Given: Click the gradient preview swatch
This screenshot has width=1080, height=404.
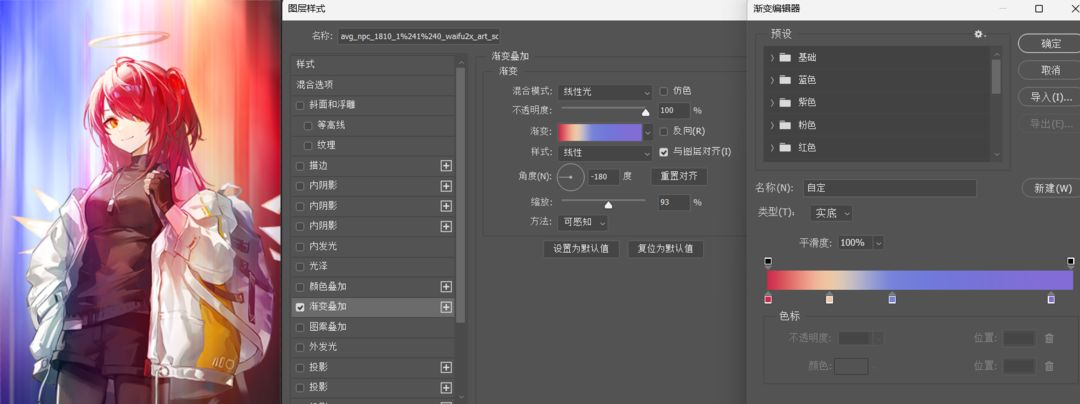Looking at the screenshot, I should click(x=599, y=131).
